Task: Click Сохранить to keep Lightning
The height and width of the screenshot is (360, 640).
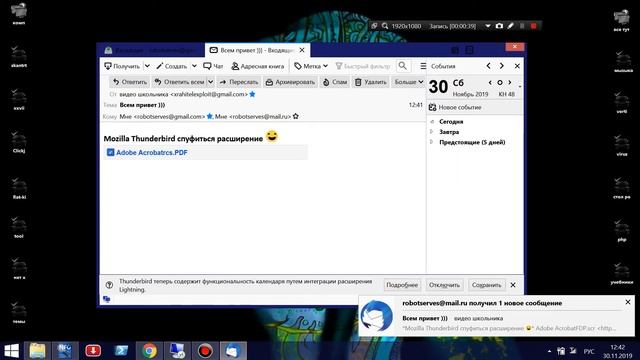Action: [487, 285]
